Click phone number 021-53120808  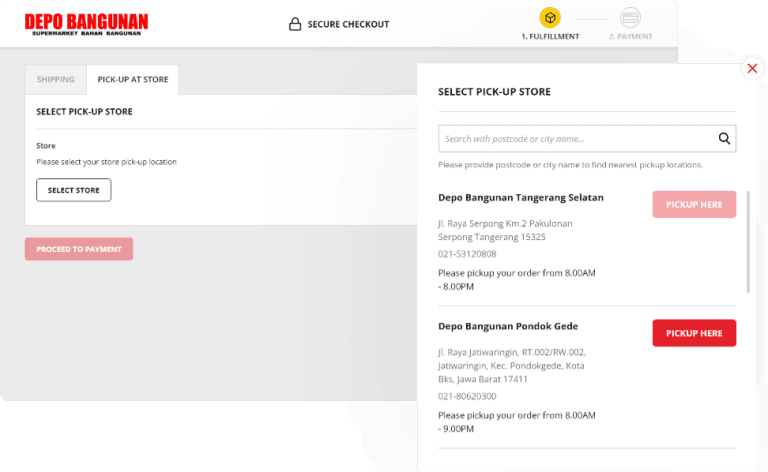coord(467,254)
